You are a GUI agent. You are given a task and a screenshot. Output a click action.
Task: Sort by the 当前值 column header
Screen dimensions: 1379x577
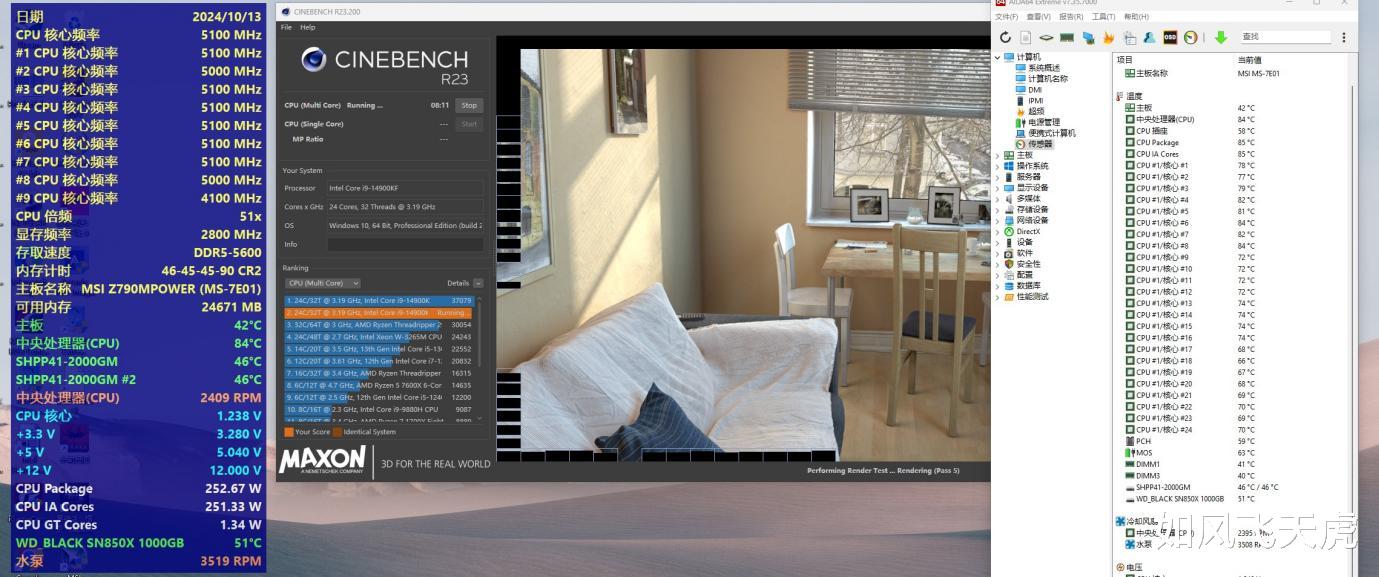coord(1249,60)
